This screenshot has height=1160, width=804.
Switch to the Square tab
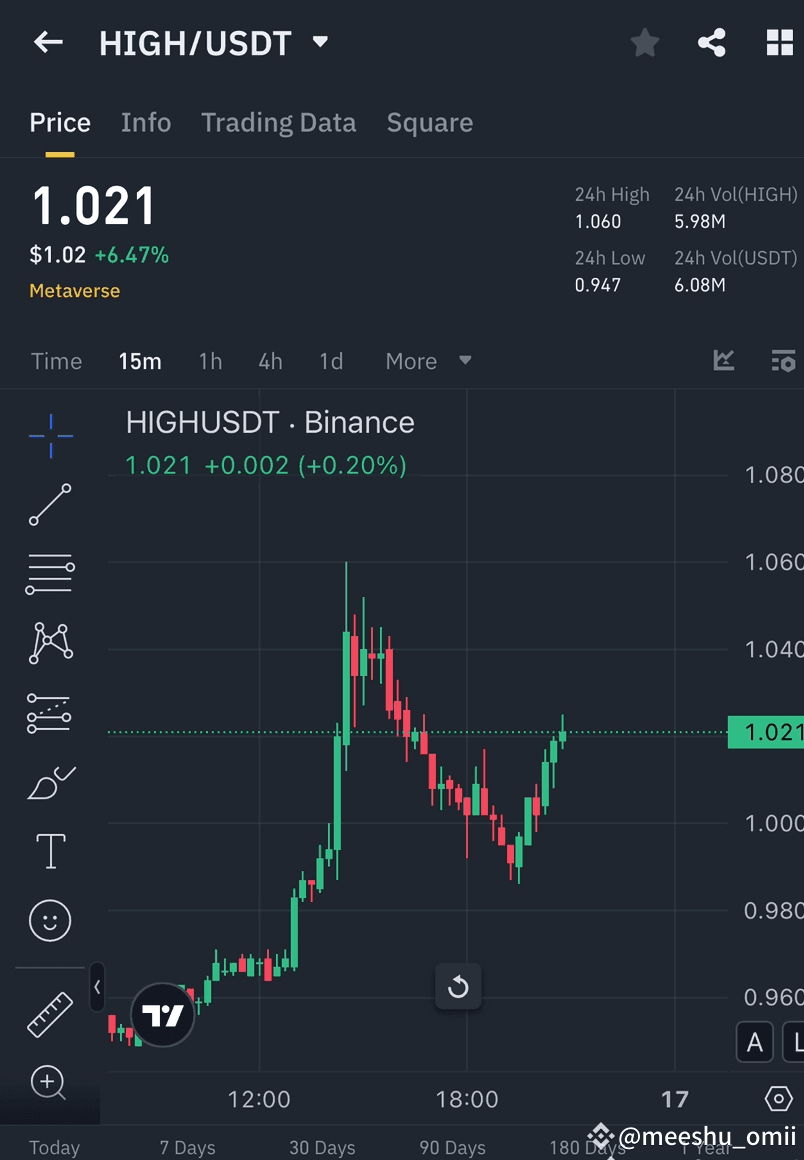click(x=429, y=122)
